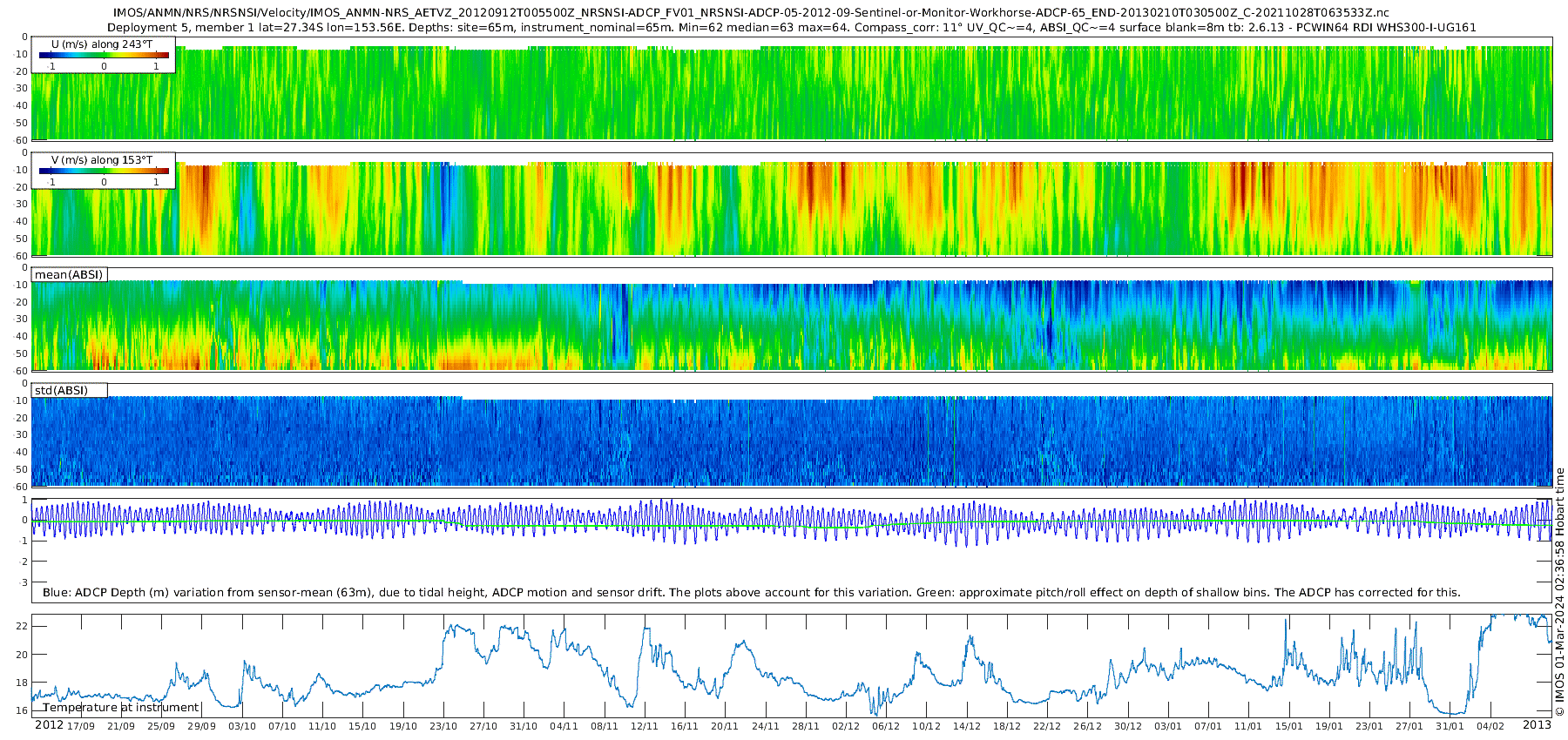This screenshot has width=1568, height=740.
Task: Click the 12/11 date tick mark
Action: coord(645,726)
